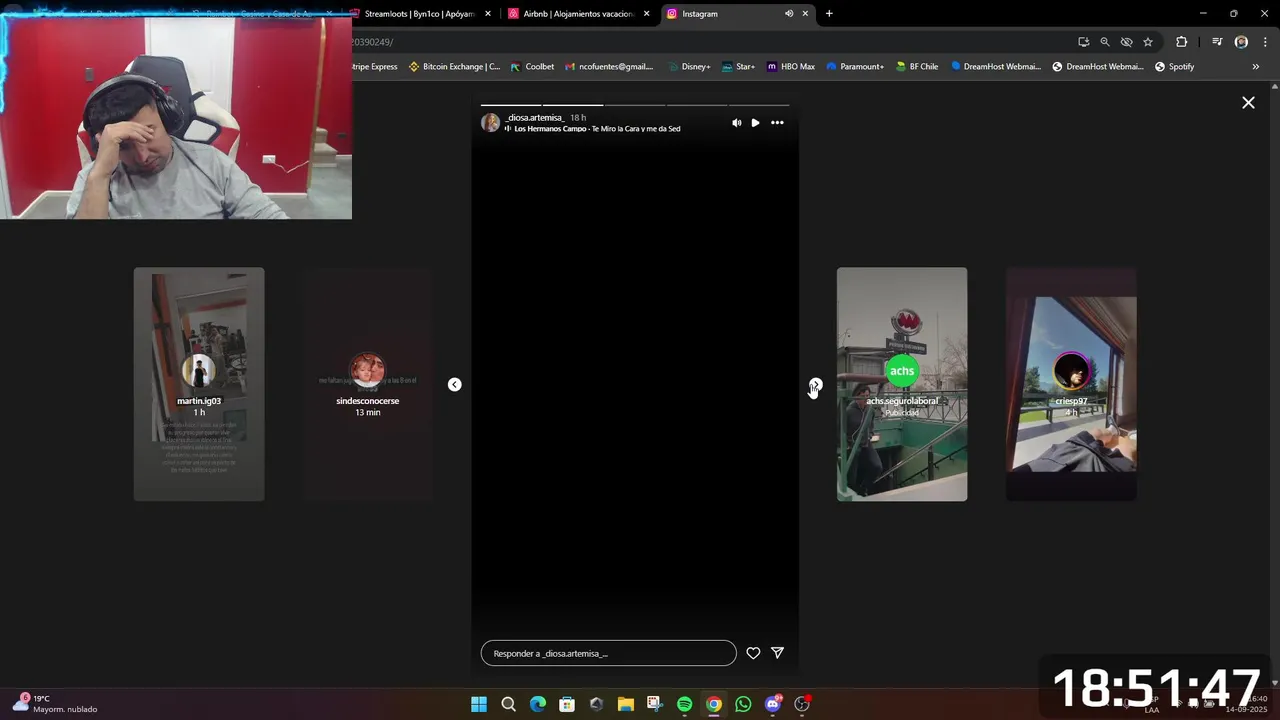Viewport: 1280px width, 720px height.
Task: Open the Windows Start menu
Action: click(x=479, y=704)
